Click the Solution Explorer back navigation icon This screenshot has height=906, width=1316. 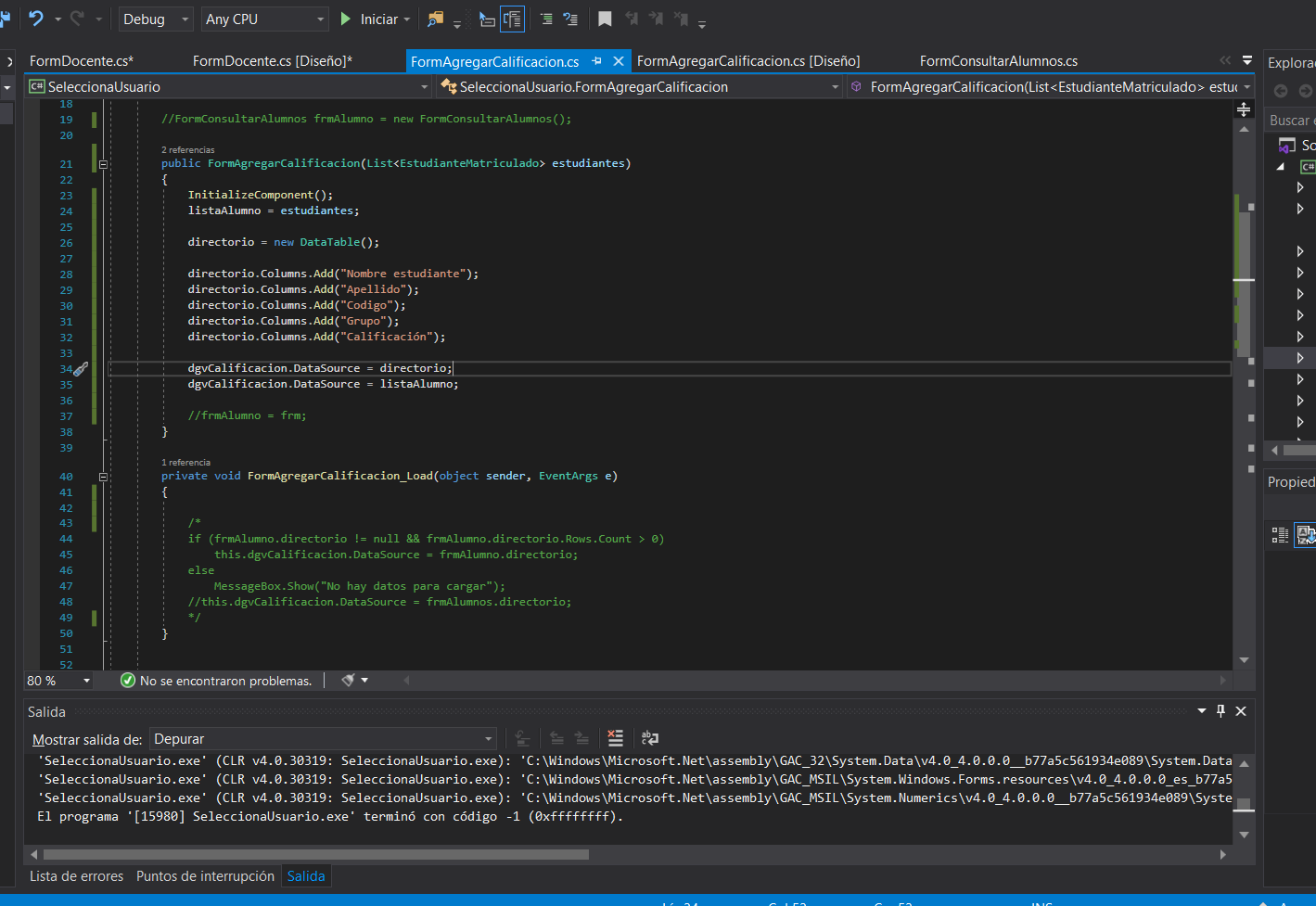tap(1281, 91)
